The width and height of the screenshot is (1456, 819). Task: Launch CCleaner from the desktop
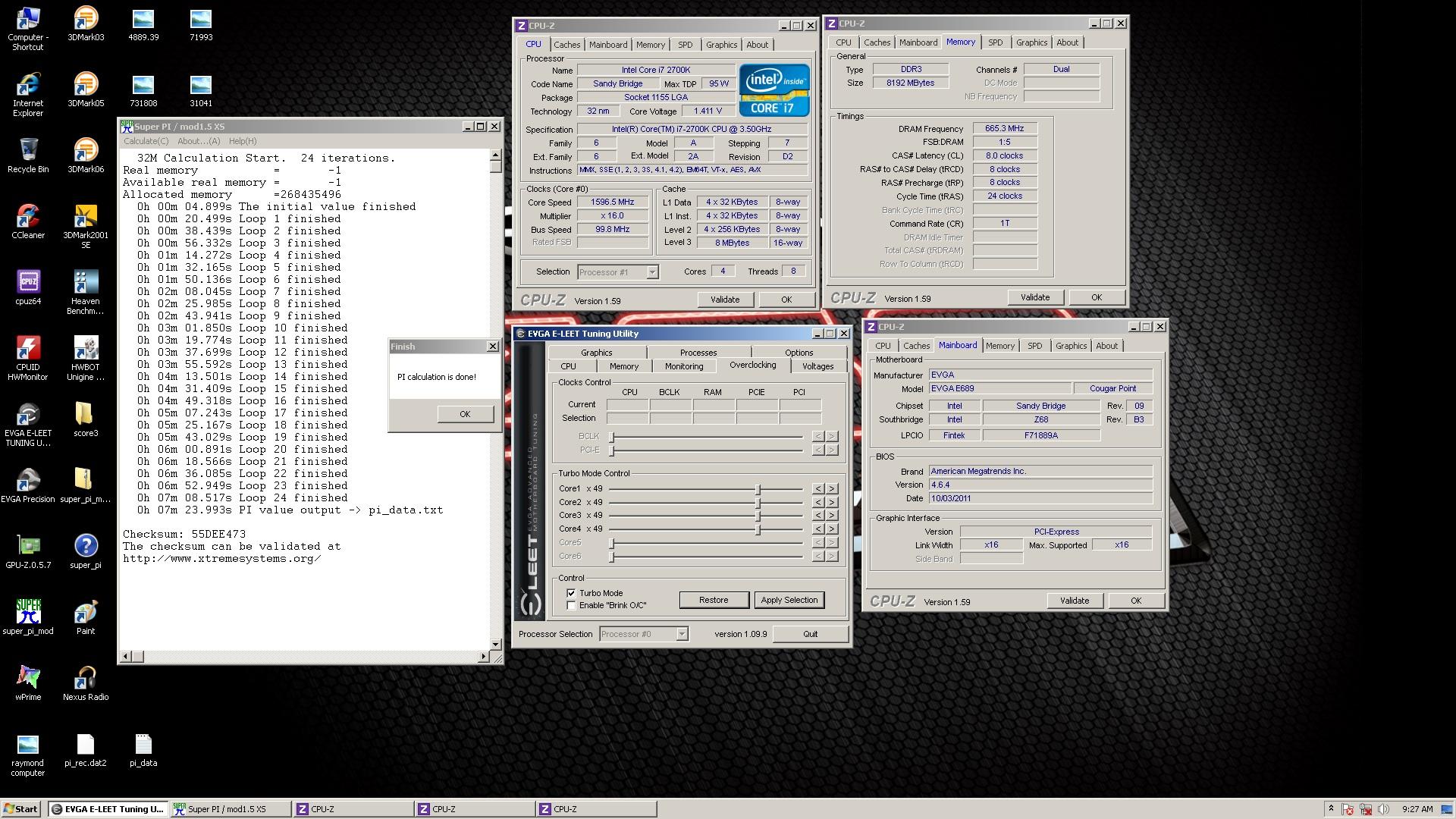coord(28,222)
